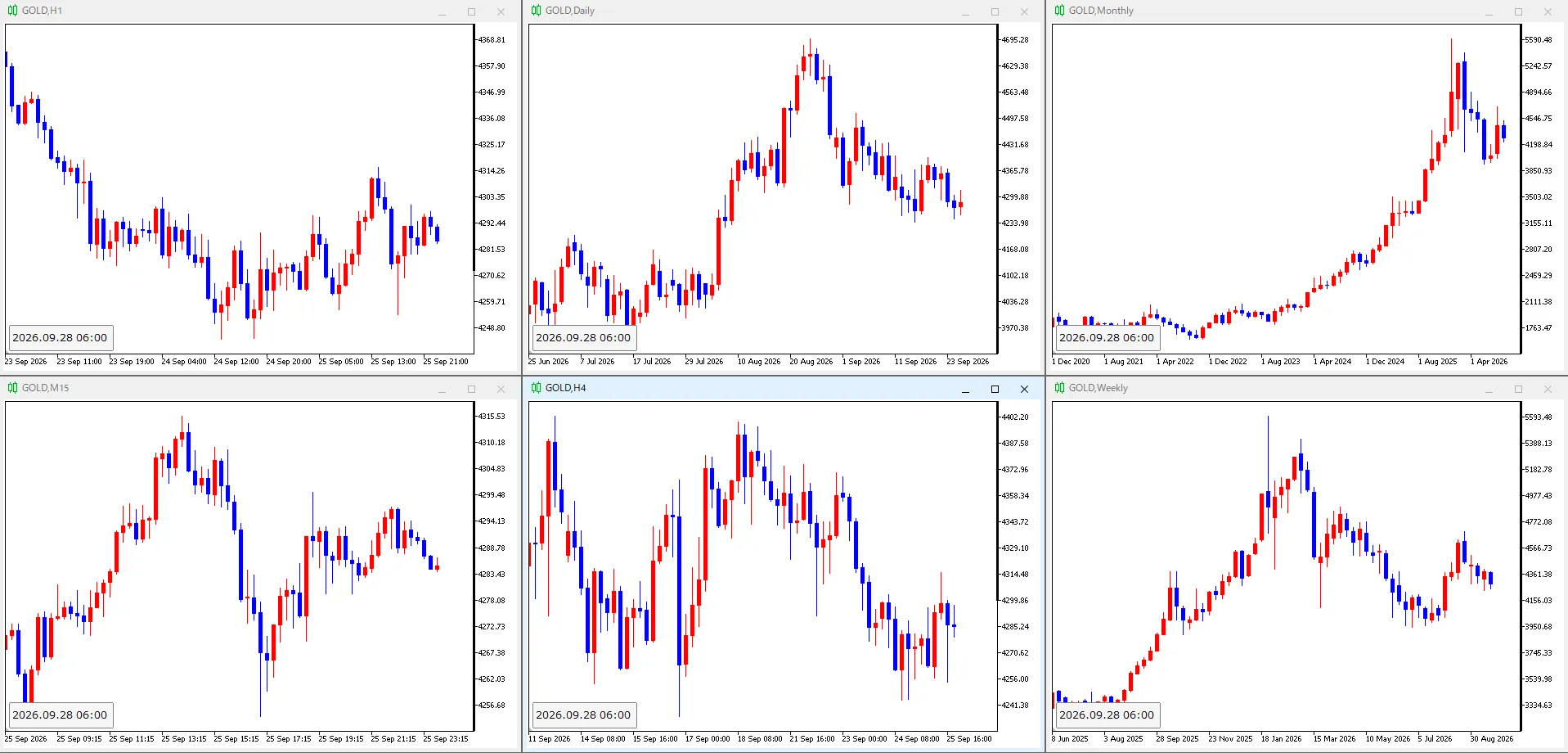Minimize the GOLD,H4 chart window
Viewport: 1568px width, 753px height.
pos(965,389)
